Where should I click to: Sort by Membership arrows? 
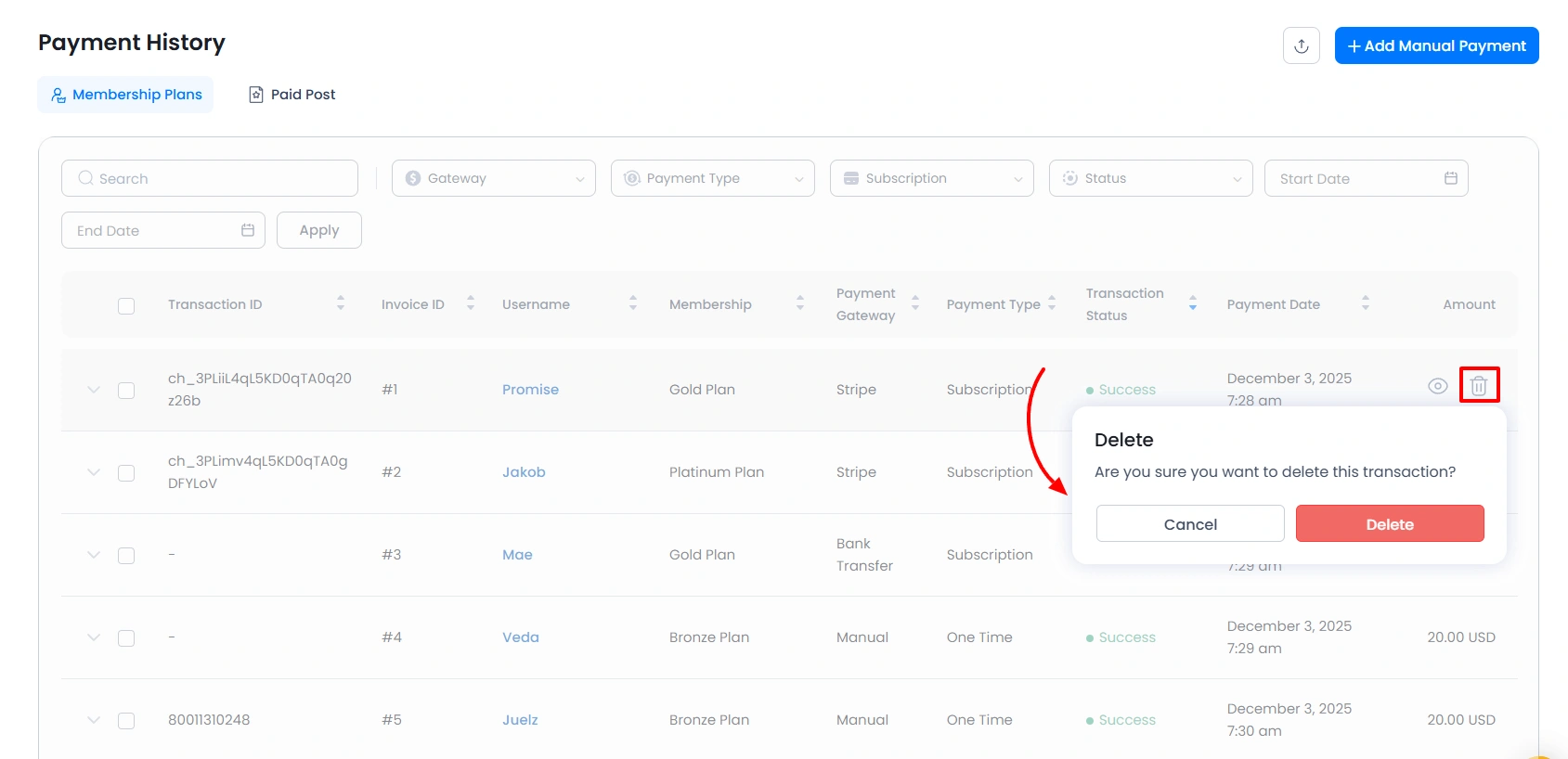[x=800, y=303]
